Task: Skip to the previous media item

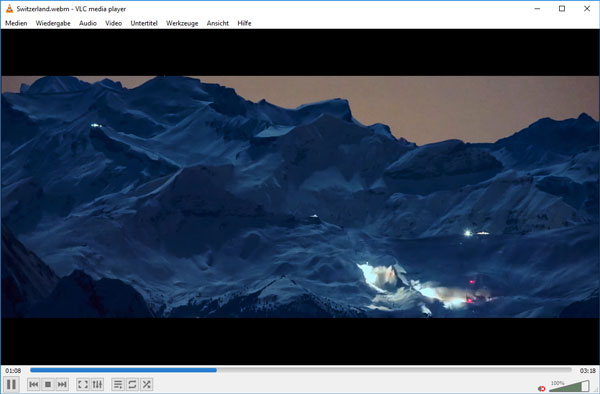Action: [34, 384]
